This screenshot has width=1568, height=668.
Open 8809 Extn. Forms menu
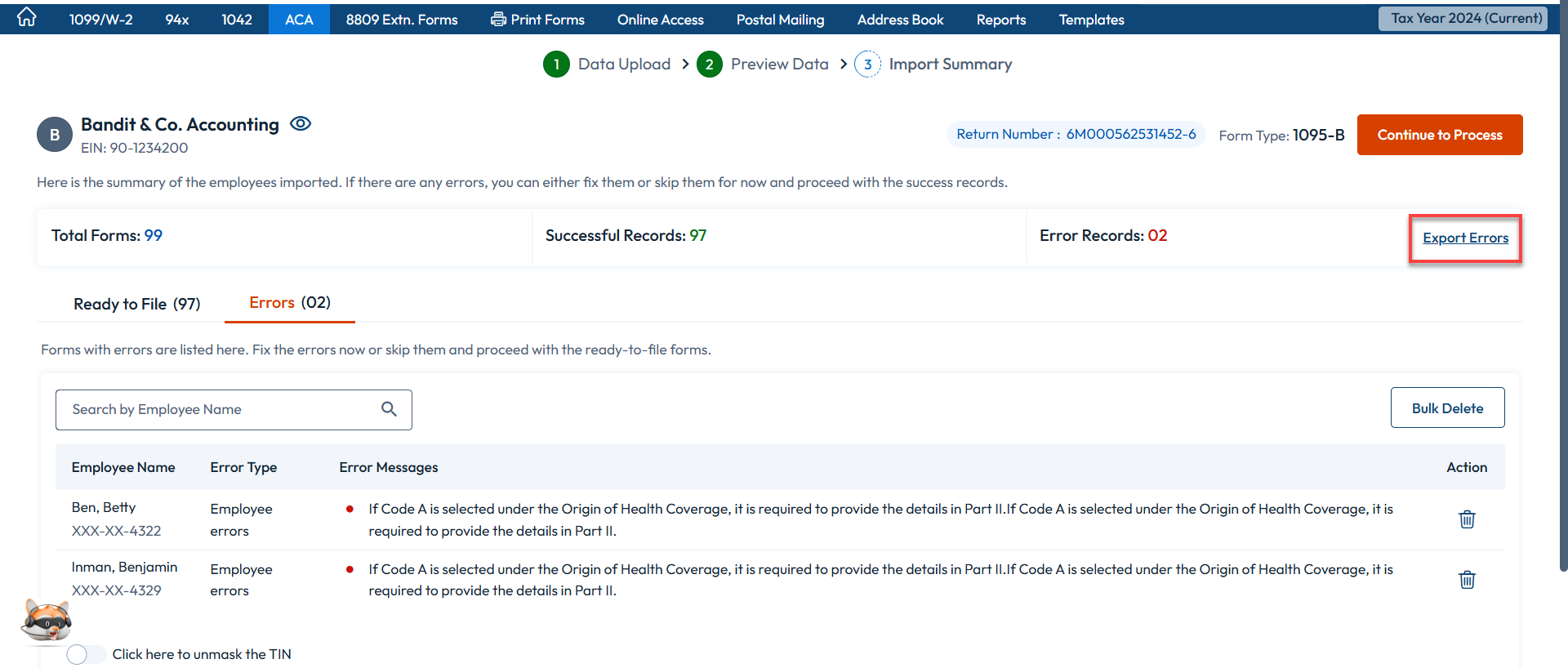[402, 19]
